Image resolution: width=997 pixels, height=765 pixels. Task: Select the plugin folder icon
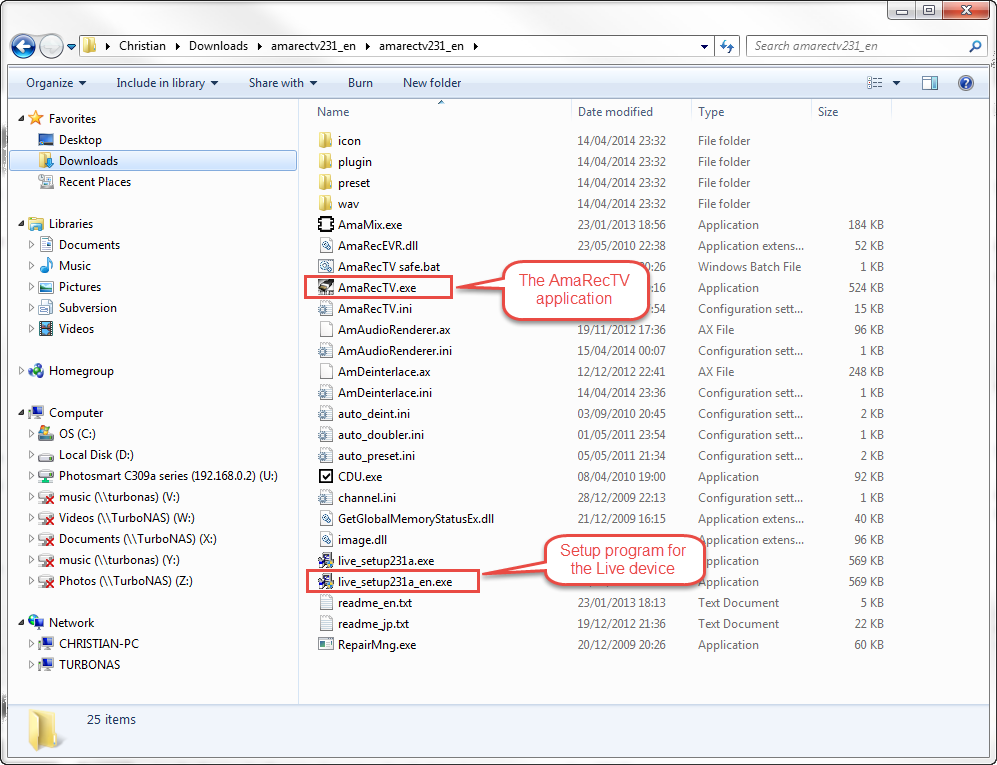tap(326, 162)
